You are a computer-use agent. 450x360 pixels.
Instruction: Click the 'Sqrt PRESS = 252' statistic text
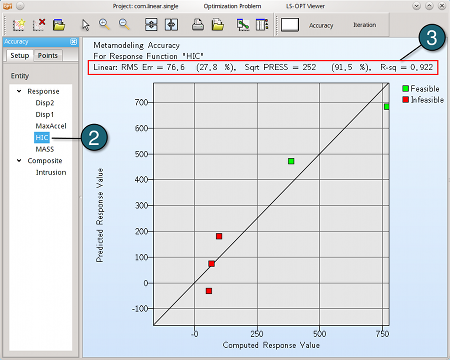pos(280,67)
